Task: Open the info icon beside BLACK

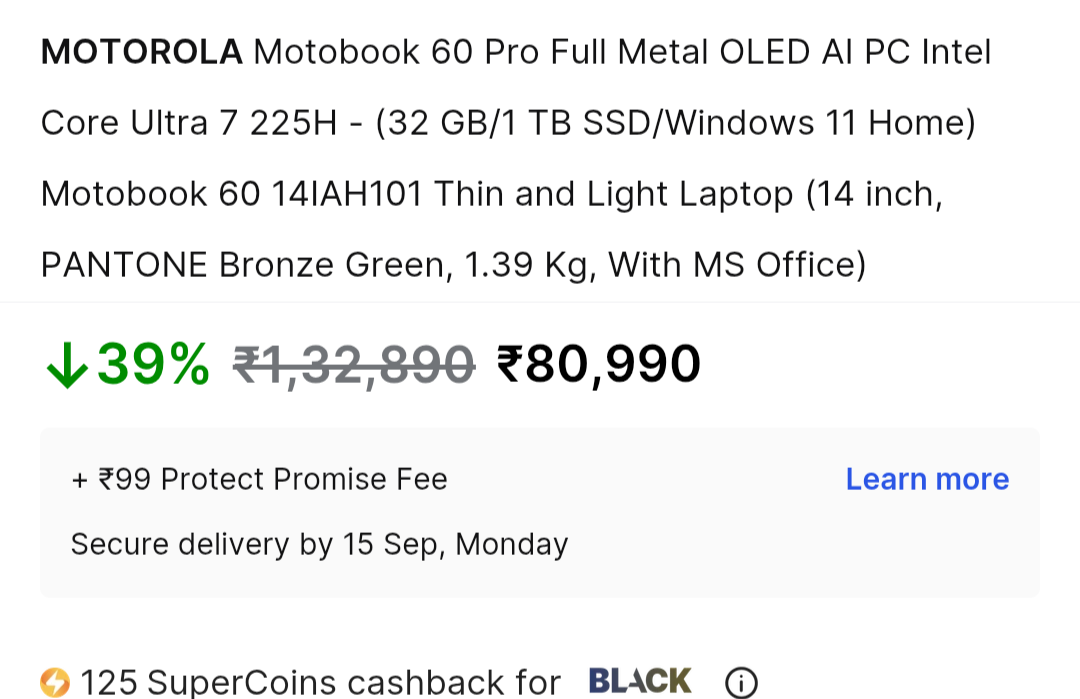Action: tap(740, 684)
